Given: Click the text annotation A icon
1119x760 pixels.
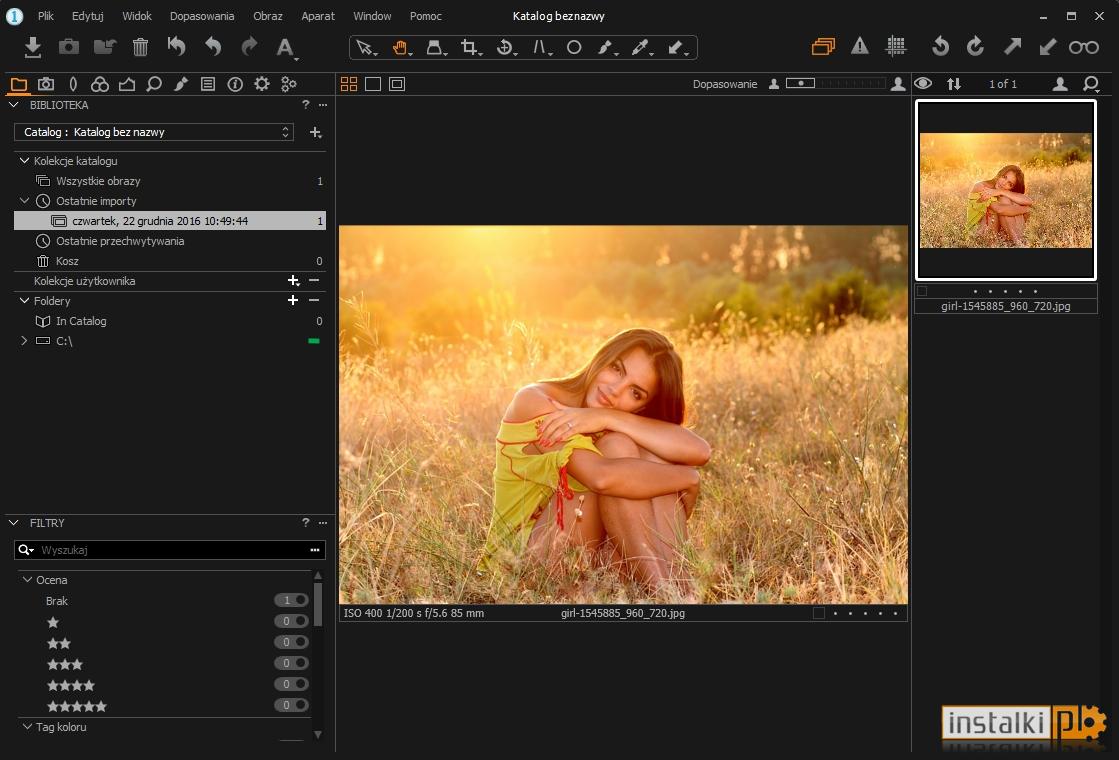Looking at the screenshot, I should click(285, 48).
